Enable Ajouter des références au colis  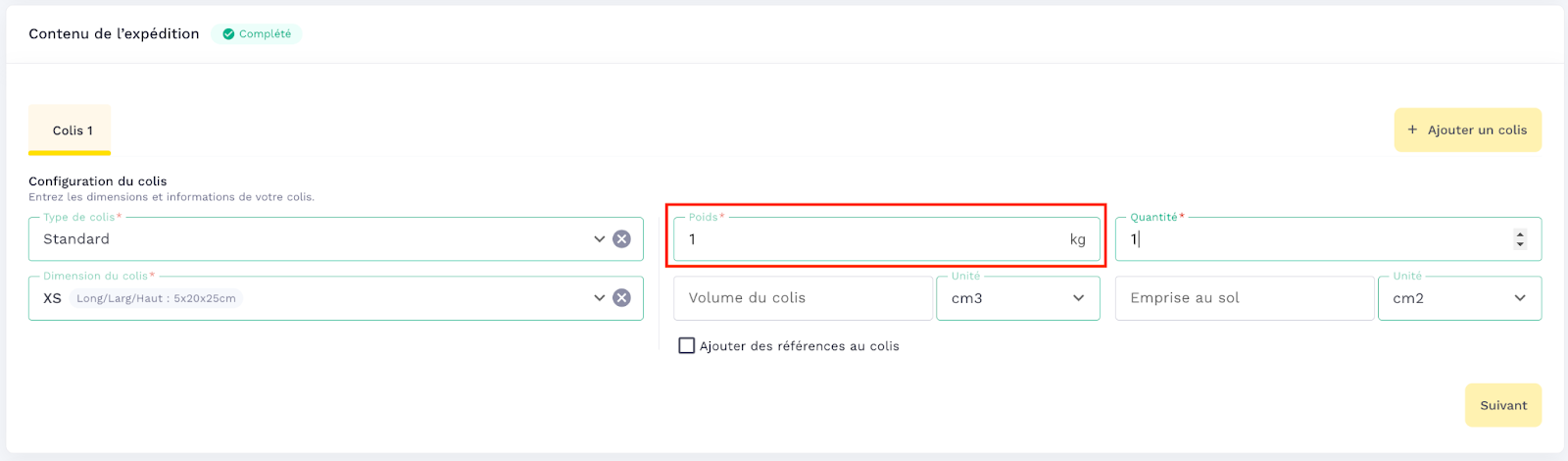point(687,346)
